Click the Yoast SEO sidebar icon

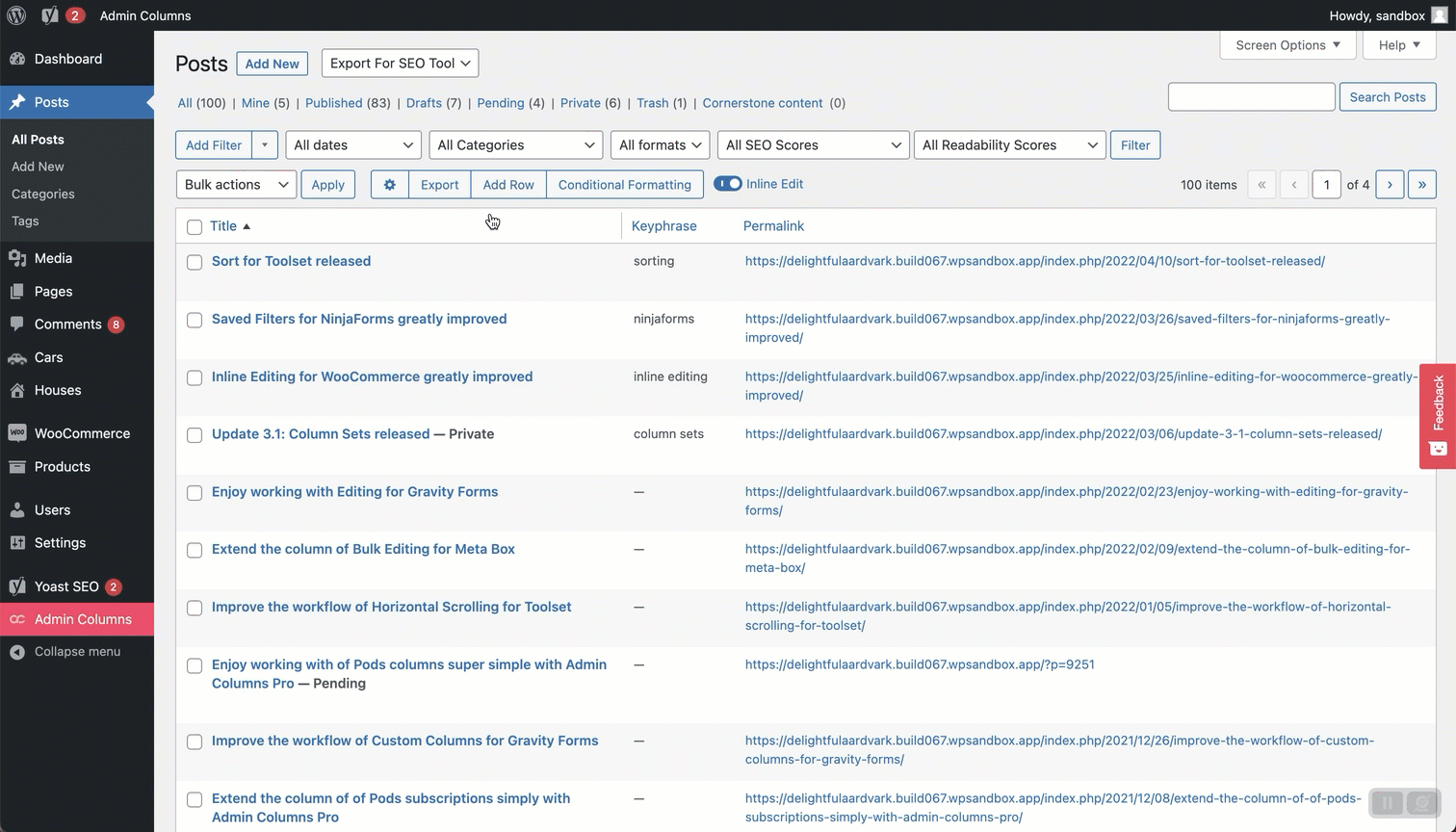click(x=17, y=586)
